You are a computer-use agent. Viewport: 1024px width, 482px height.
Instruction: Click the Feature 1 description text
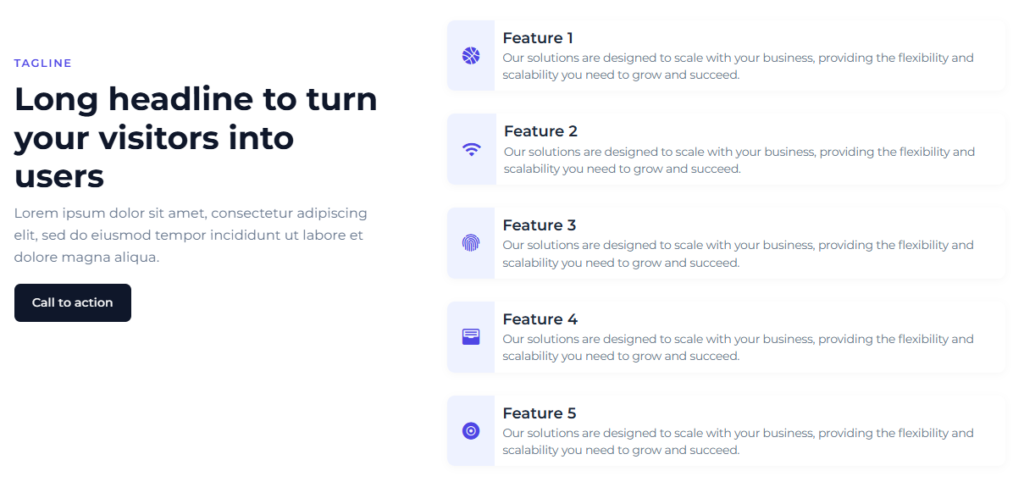click(x=738, y=66)
